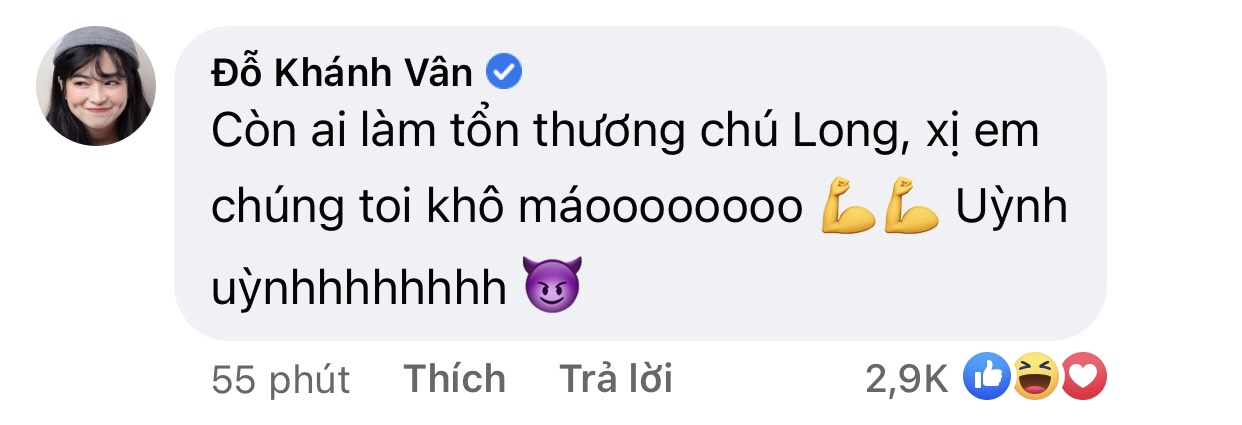Reply to the comment via Trả lời
This screenshot has width=1242, height=425.
[615, 379]
